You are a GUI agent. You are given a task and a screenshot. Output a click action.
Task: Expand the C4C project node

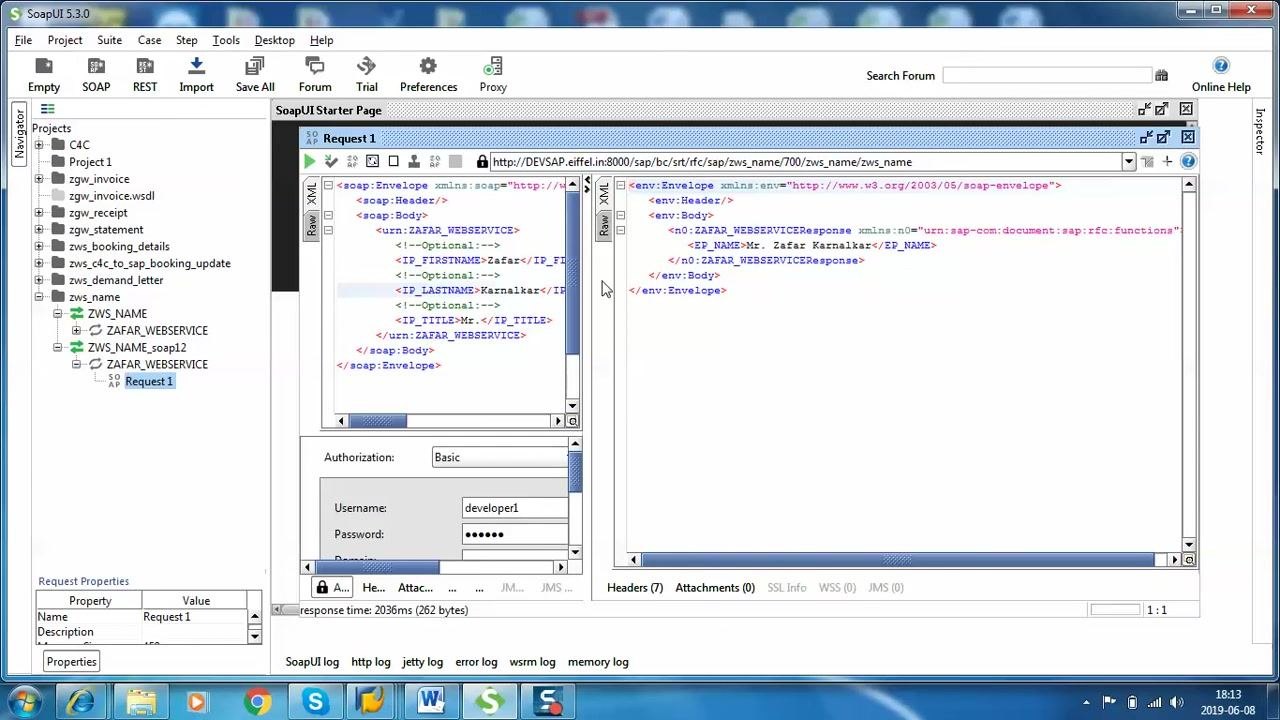[x=39, y=145]
